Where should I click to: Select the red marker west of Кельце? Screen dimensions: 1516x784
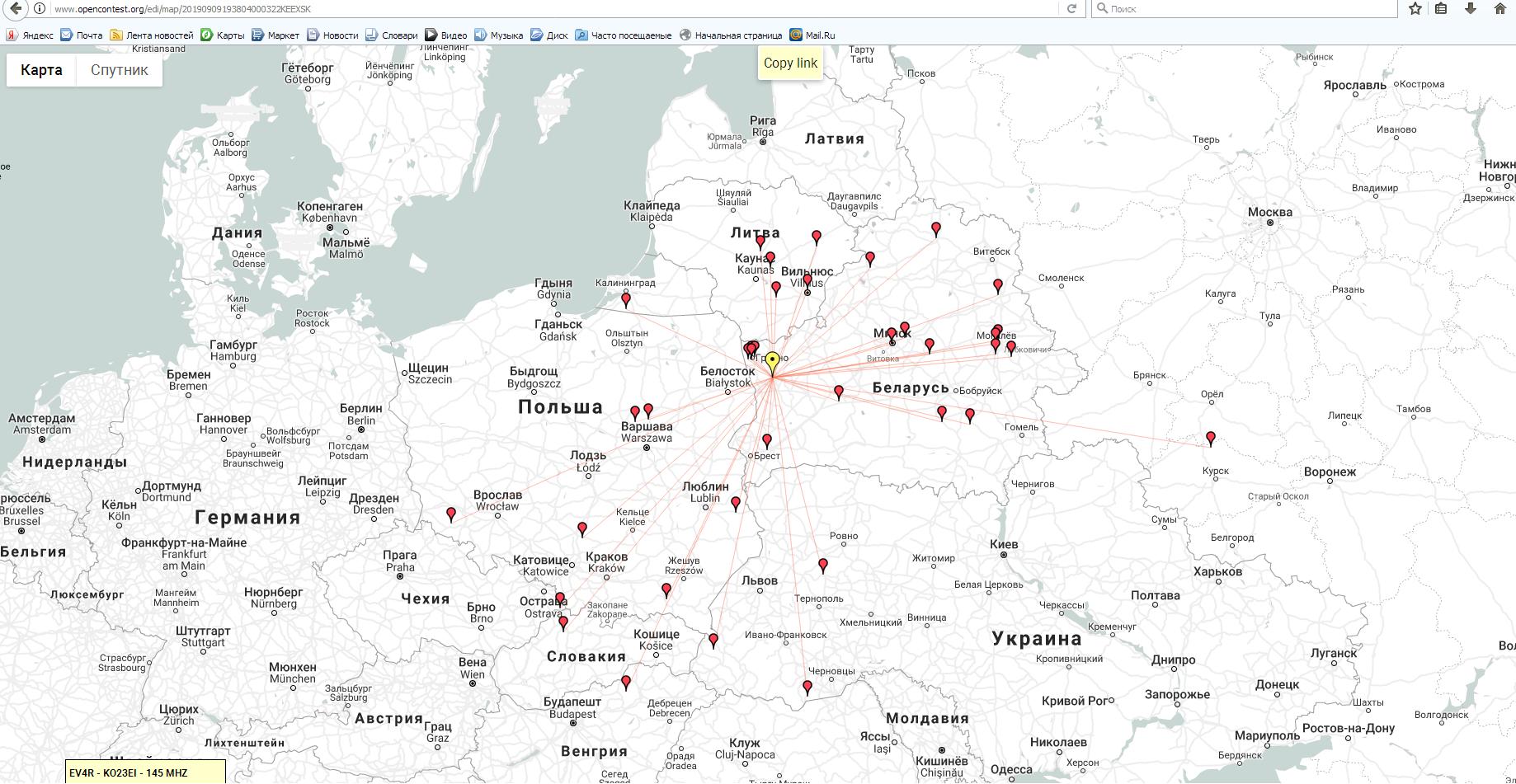(x=581, y=528)
